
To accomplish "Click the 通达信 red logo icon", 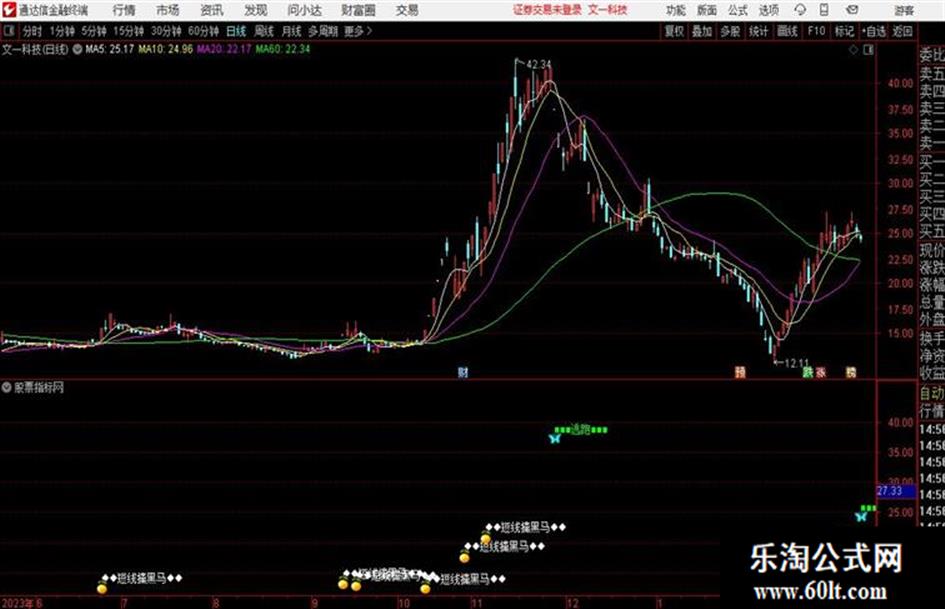I will click(x=8, y=10).
